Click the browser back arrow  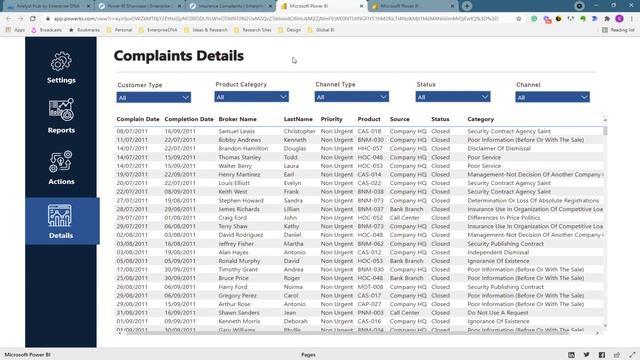point(9,19)
